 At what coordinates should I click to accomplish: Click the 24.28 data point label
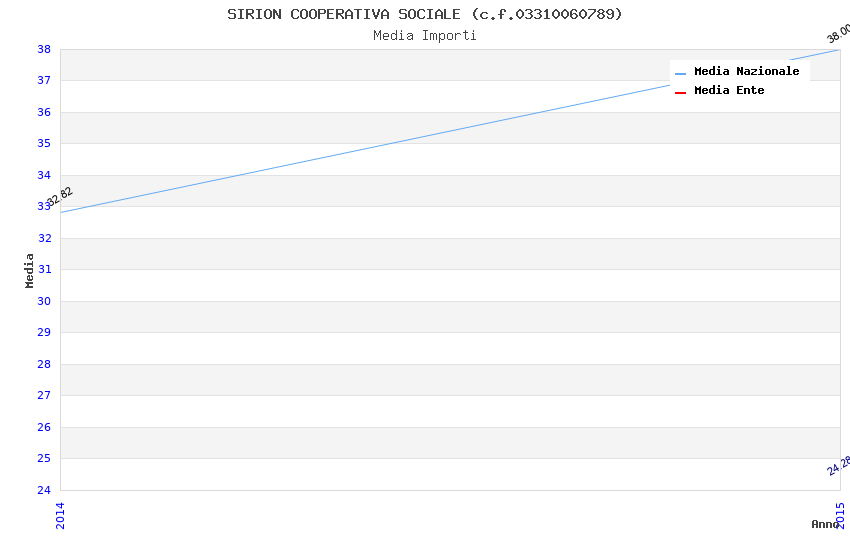click(839, 465)
